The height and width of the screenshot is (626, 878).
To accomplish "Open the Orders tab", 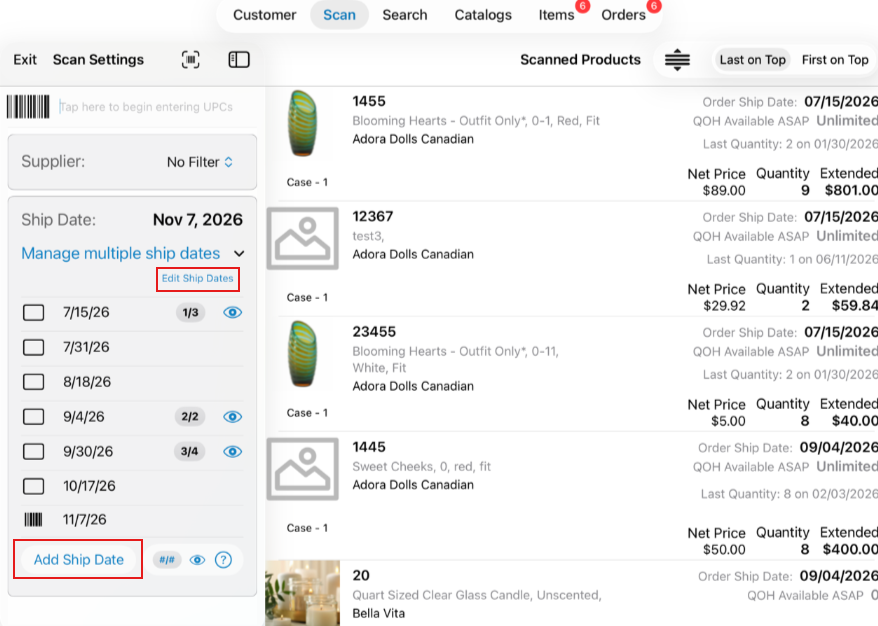I will point(623,15).
